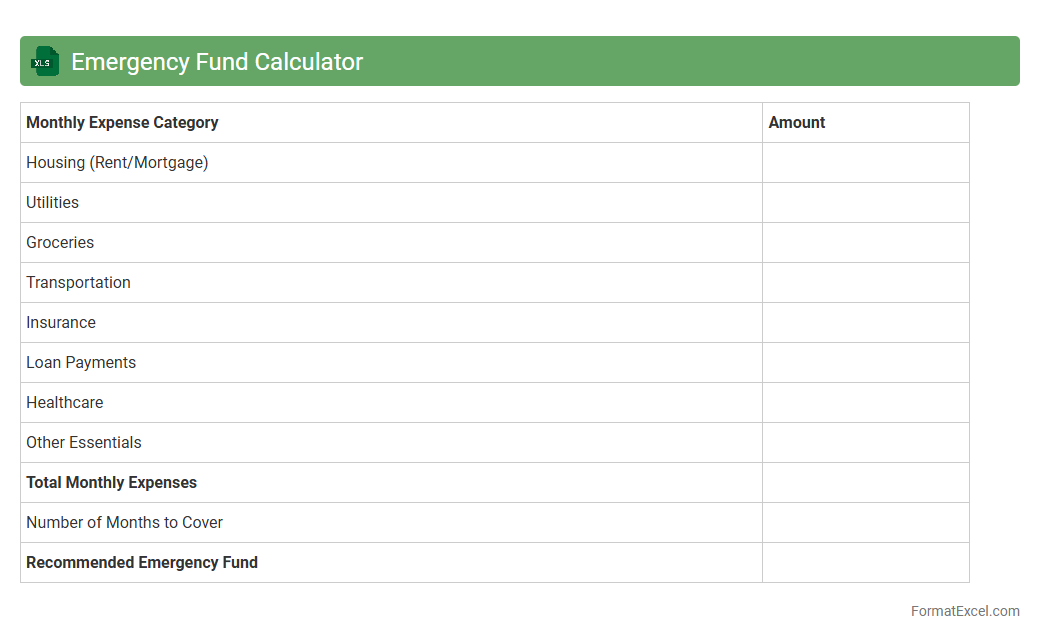Screen dimensions: 1040x640
Task: Select the Groceries amount field
Action: (865, 243)
